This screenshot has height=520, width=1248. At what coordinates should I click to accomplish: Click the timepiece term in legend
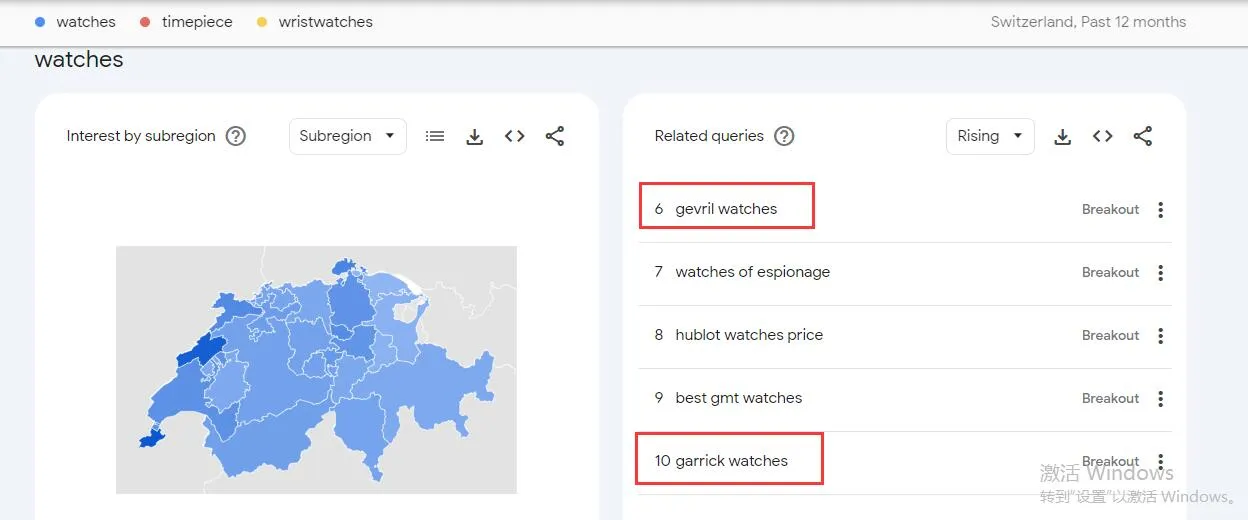(x=197, y=22)
